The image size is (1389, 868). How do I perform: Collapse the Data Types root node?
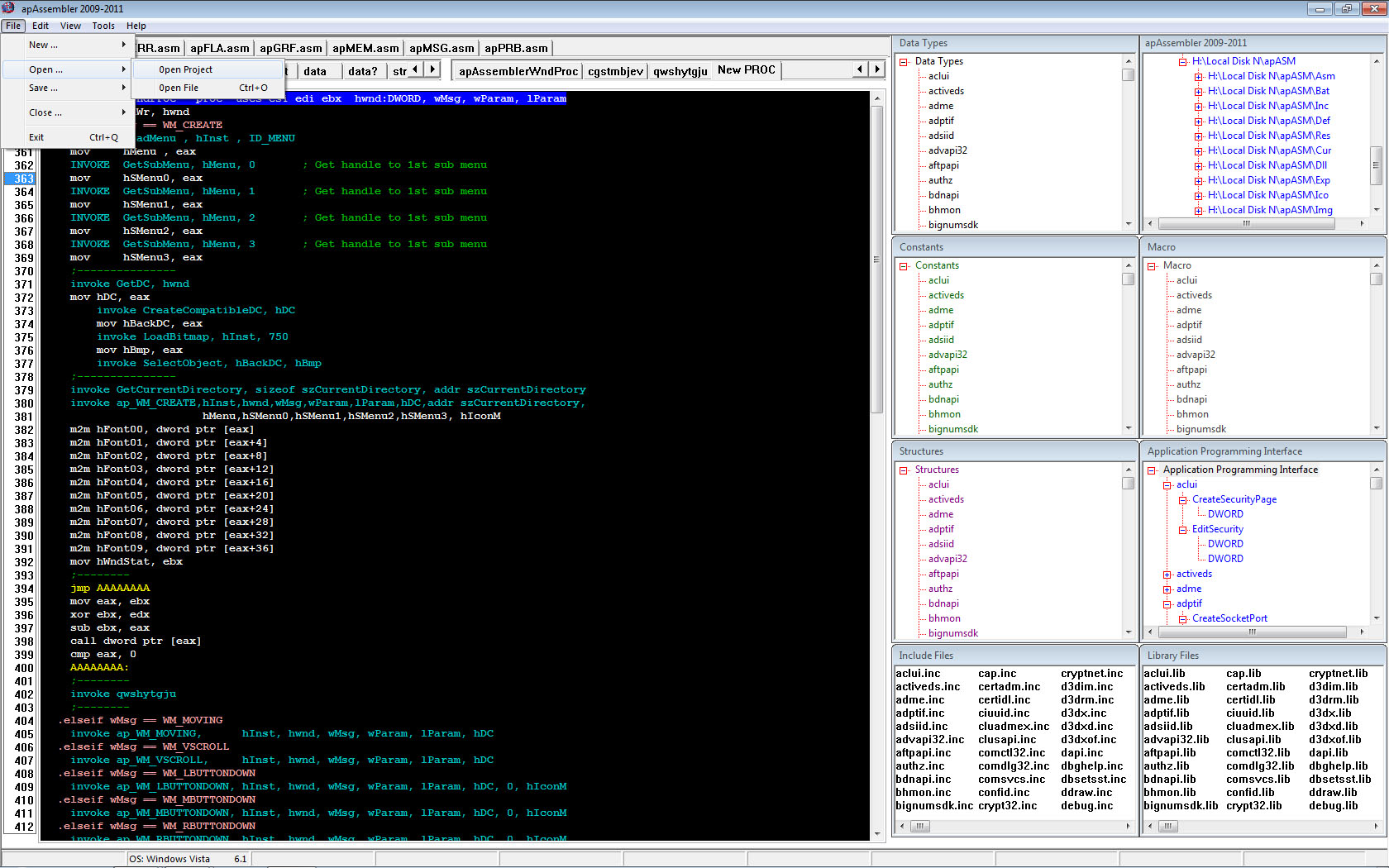[904, 61]
